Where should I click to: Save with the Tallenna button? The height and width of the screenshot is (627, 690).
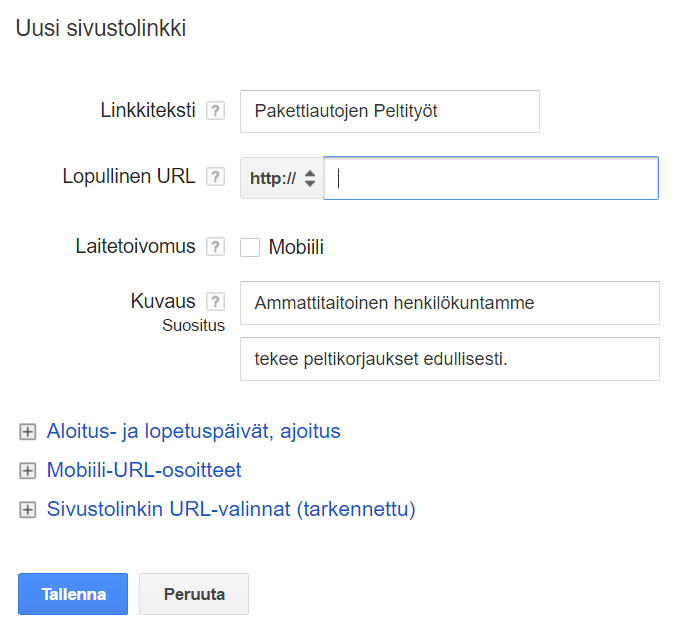tap(73, 594)
